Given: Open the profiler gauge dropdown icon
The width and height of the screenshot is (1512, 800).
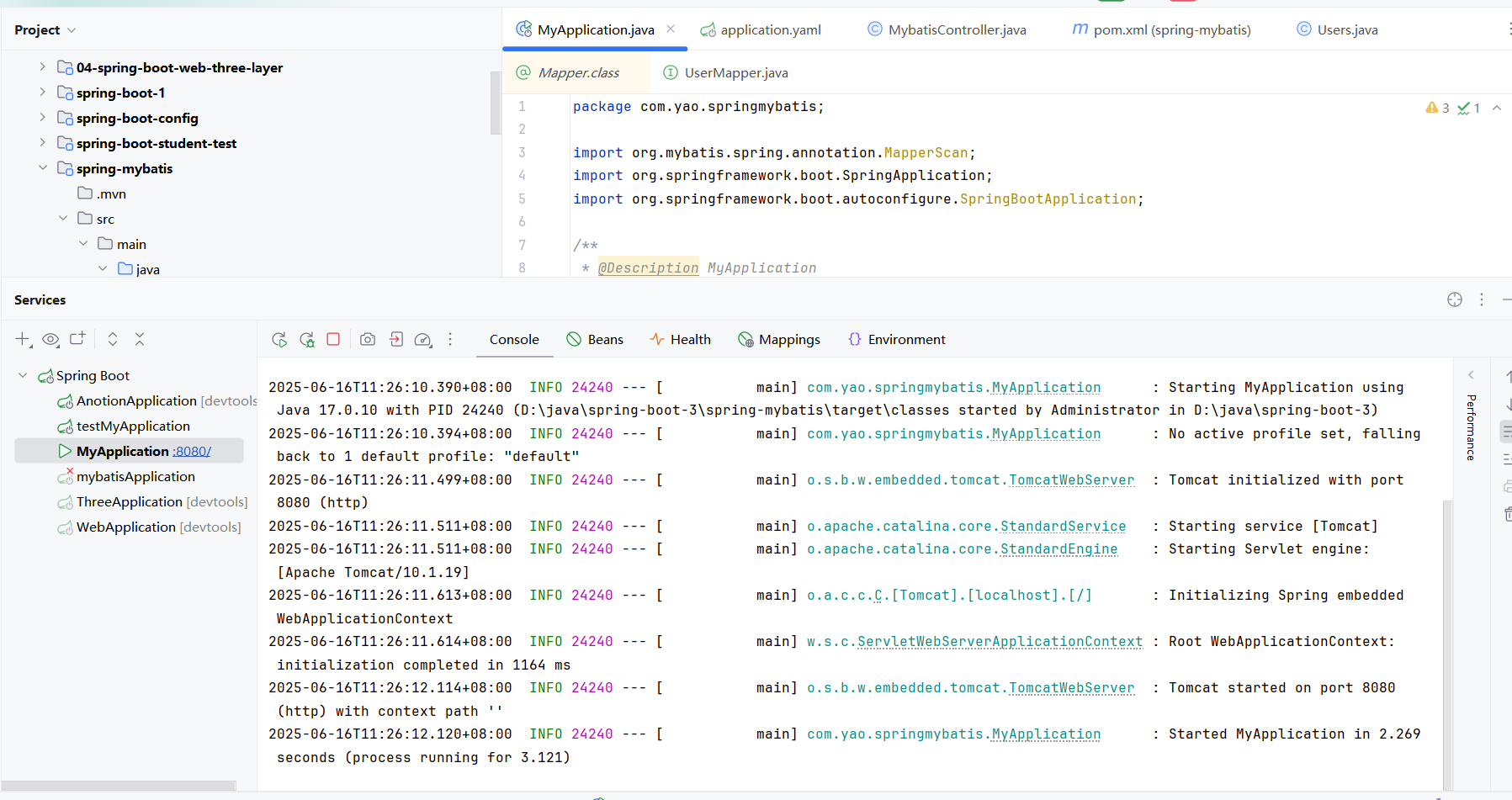Looking at the screenshot, I should tap(423, 339).
